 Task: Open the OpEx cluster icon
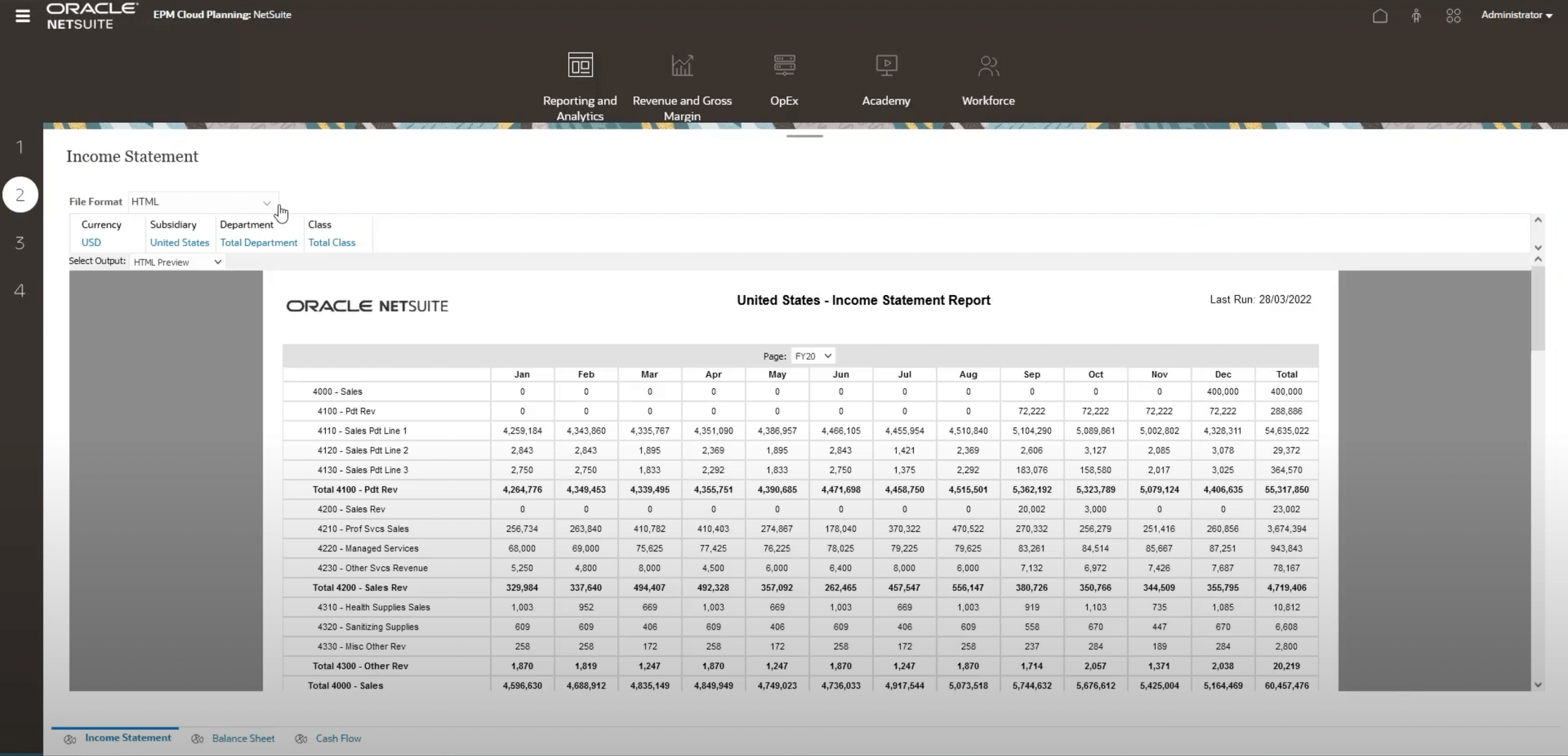pos(784,66)
